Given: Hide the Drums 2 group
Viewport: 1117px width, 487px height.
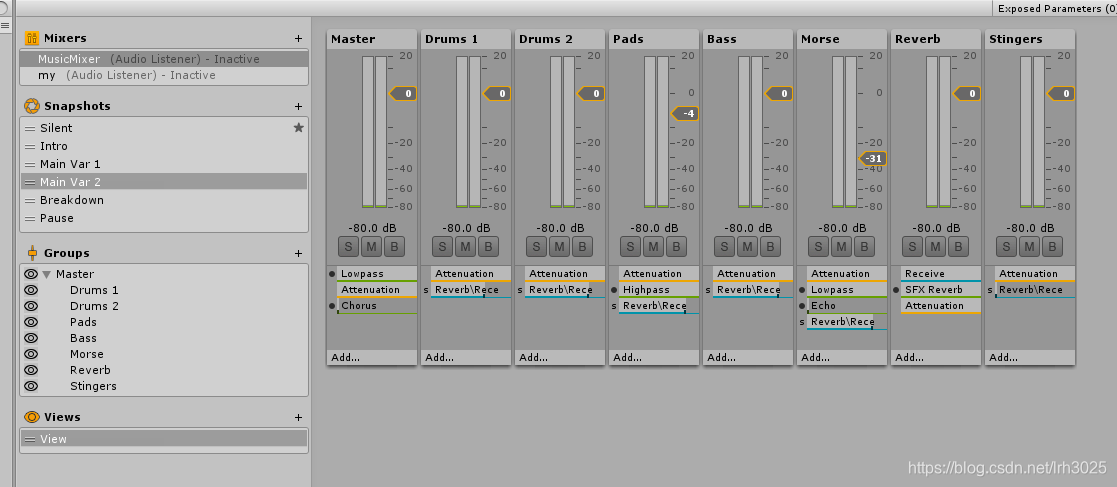Looking at the screenshot, I should (31, 306).
